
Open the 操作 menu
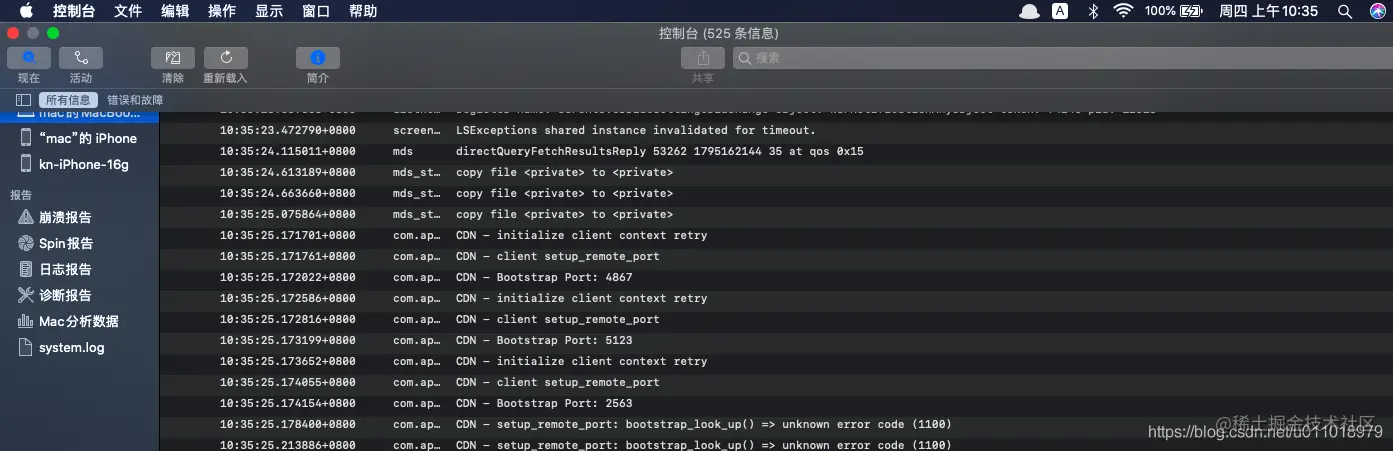(x=222, y=11)
